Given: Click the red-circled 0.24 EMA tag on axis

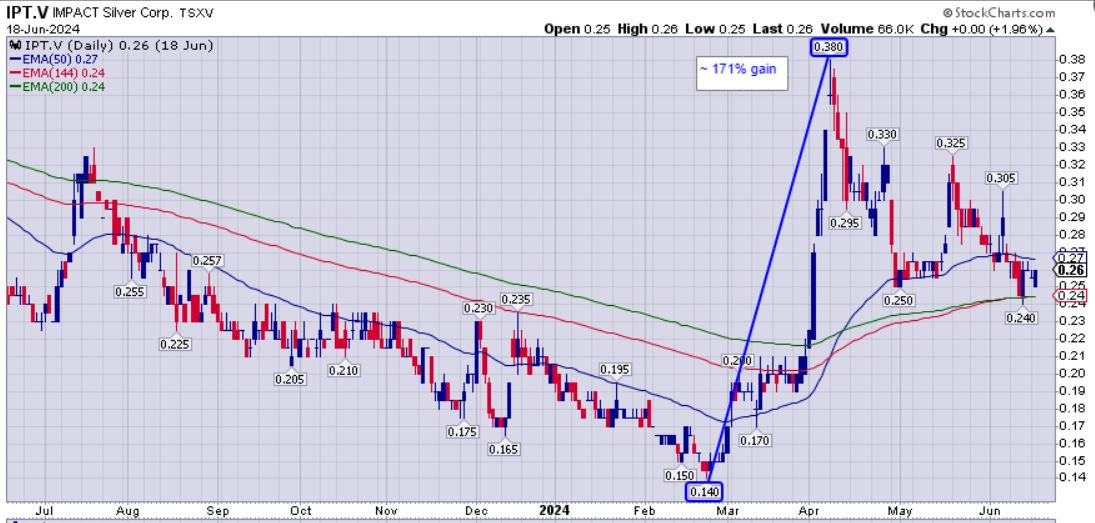Looking at the screenshot, I should 1068,295.
